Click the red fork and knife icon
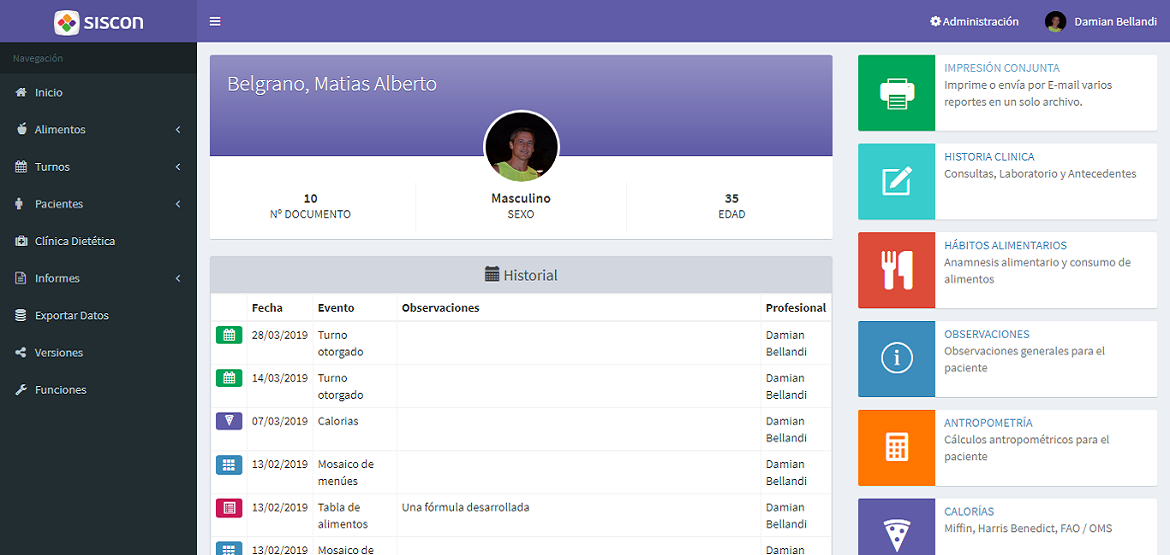The width and height of the screenshot is (1170, 555). coord(896,270)
